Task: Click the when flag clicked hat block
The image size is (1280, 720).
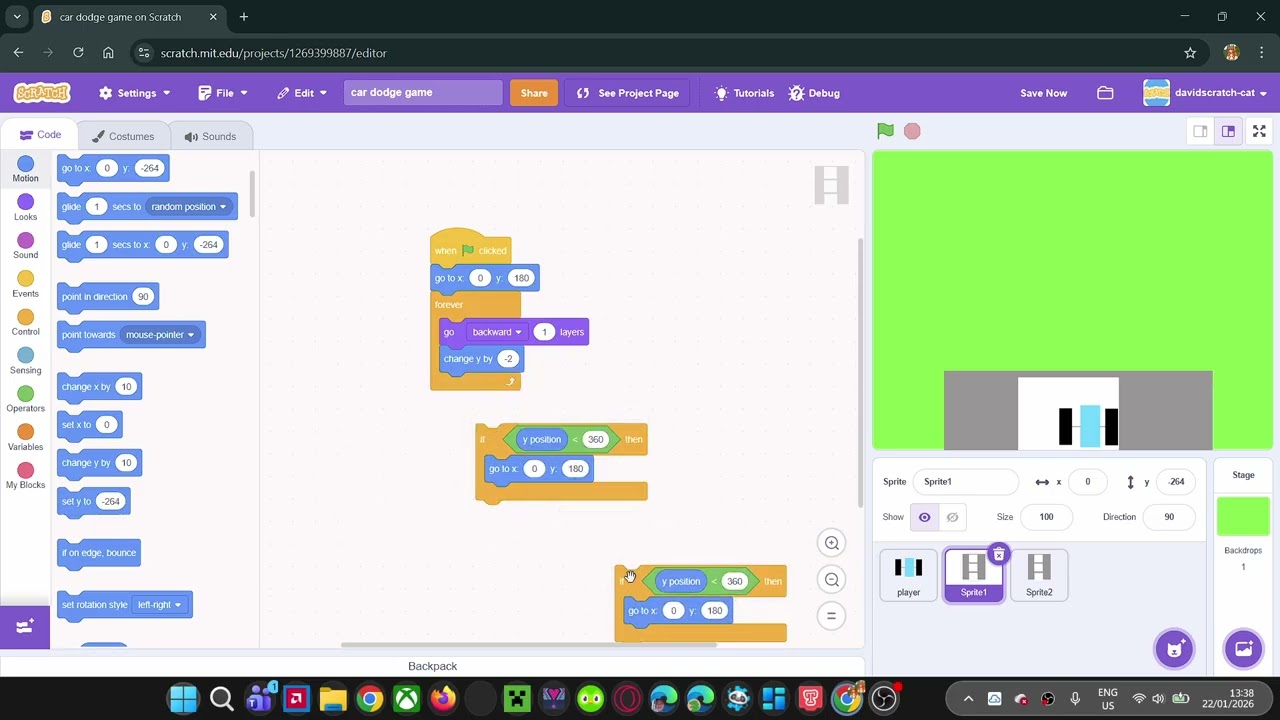Action: pyautogui.click(x=471, y=249)
